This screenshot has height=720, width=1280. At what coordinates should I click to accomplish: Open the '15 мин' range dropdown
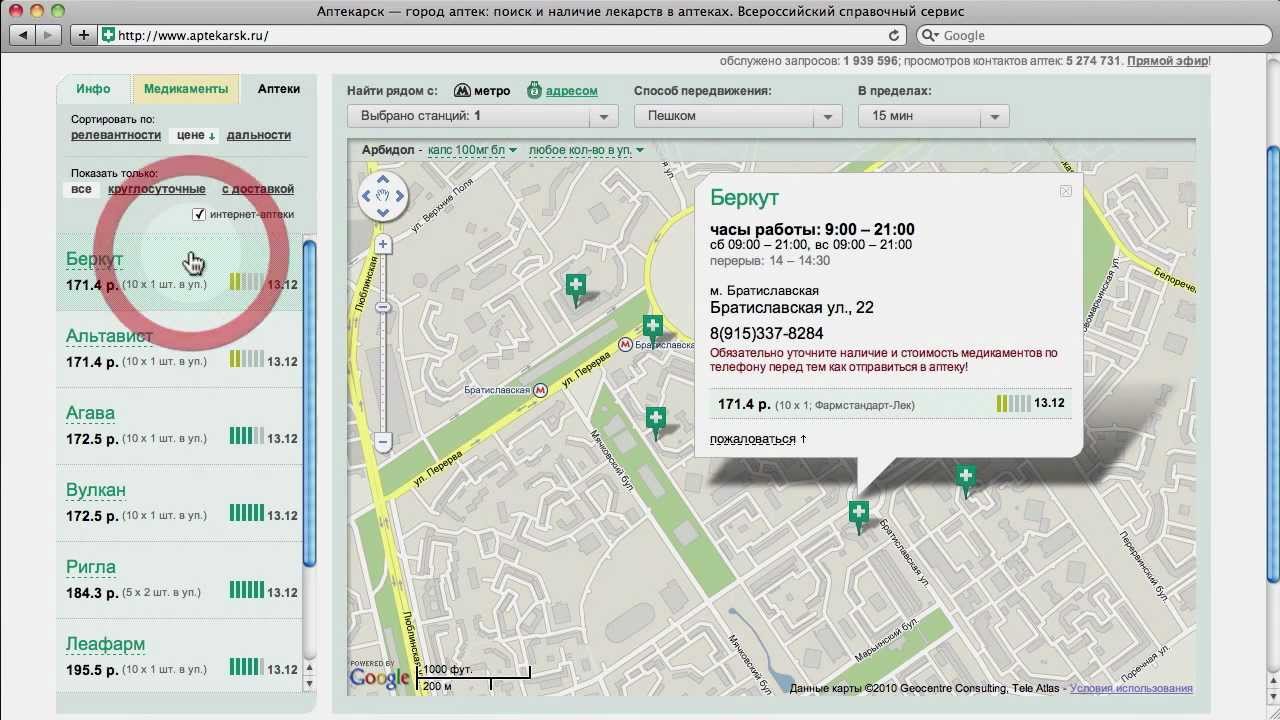pos(933,116)
